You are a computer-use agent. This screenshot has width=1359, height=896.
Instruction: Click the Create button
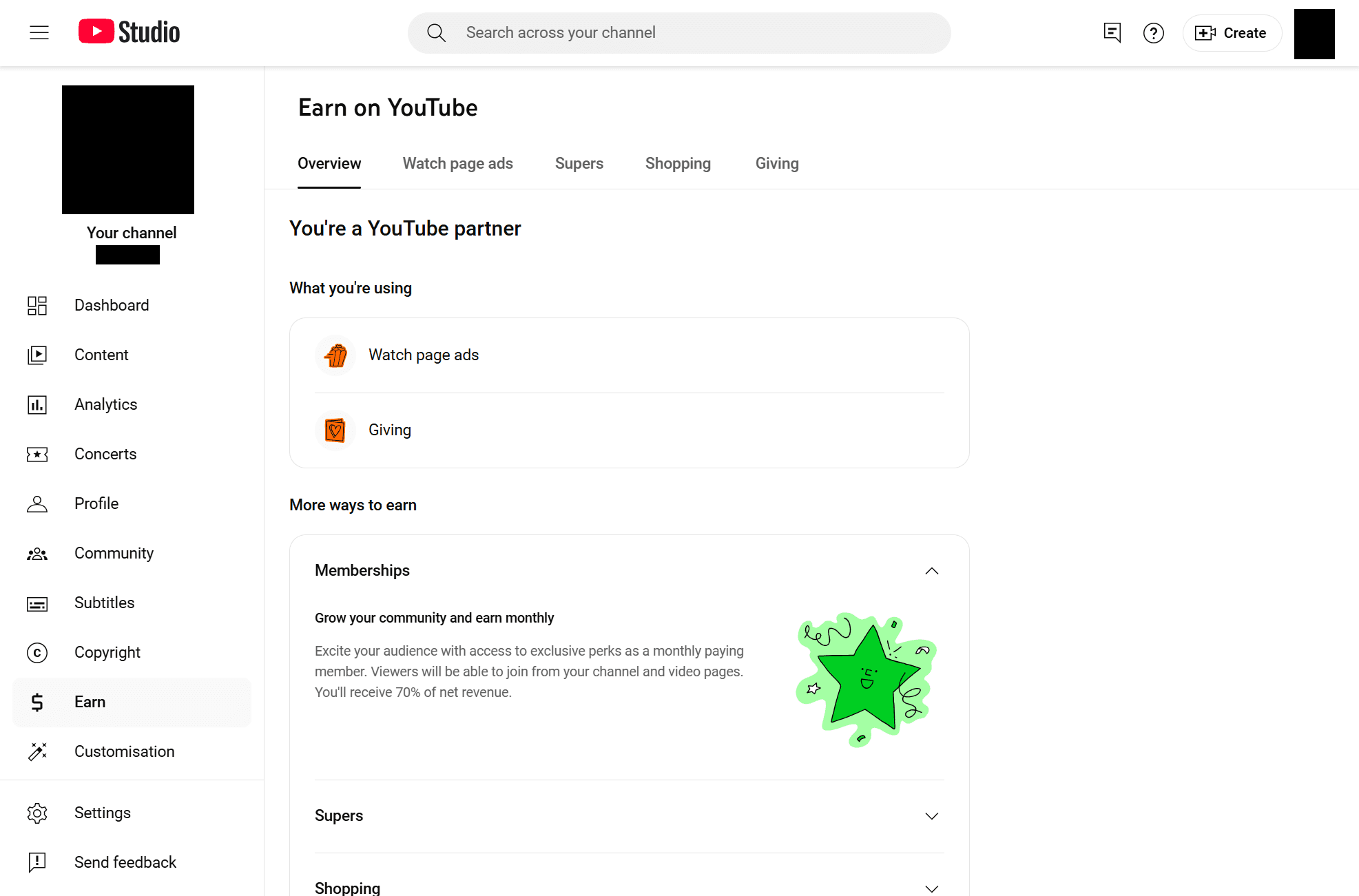[1232, 32]
